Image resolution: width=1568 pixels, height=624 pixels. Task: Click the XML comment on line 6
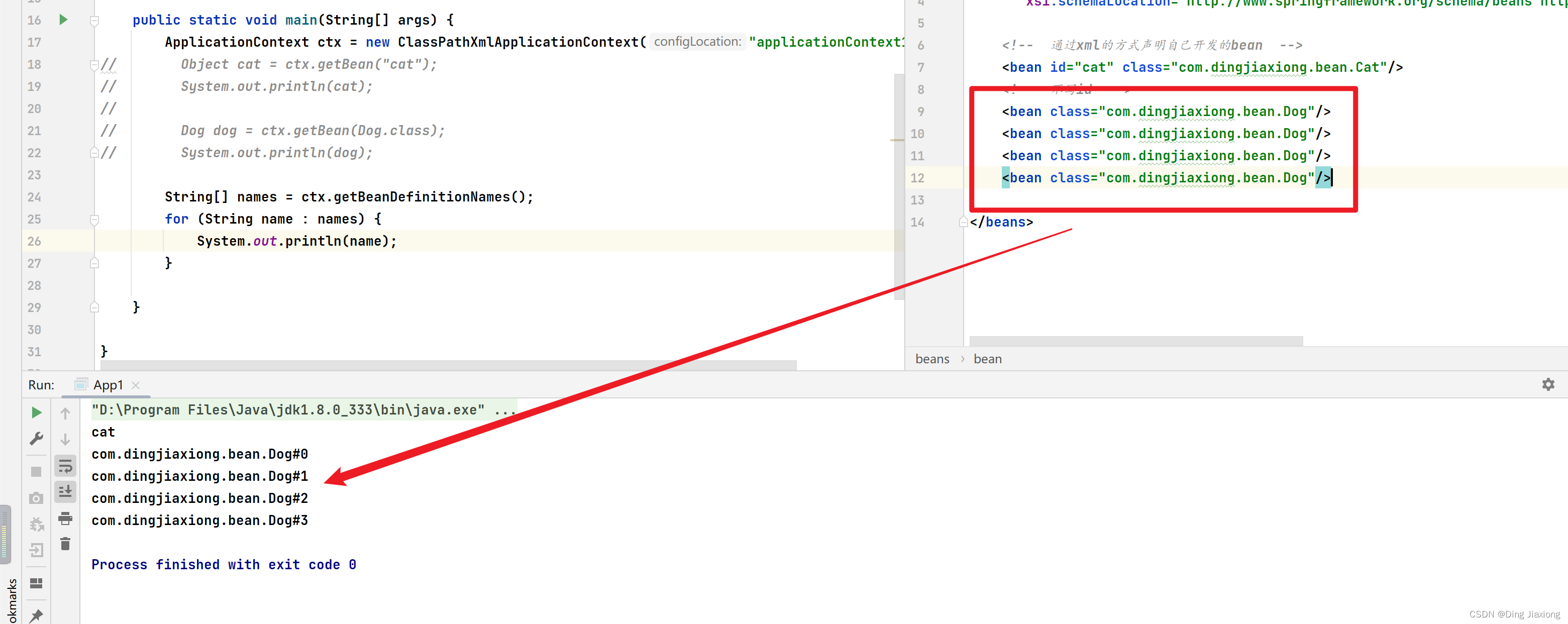click(x=1152, y=45)
